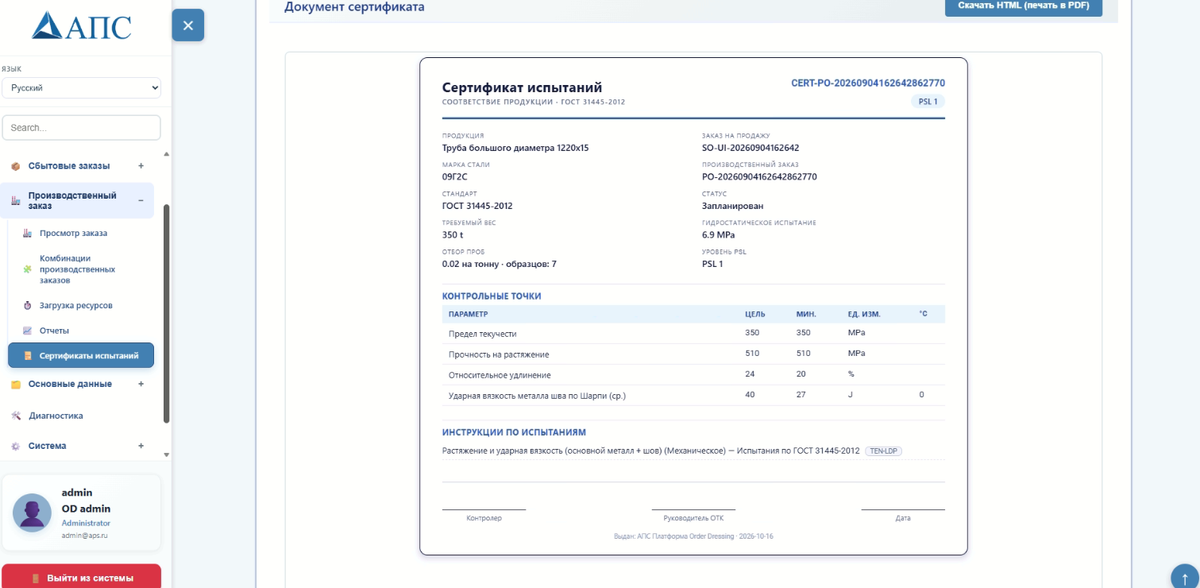Click the sidebar scroll up arrow
The height and width of the screenshot is (588, 1200).
pos(166,154)
